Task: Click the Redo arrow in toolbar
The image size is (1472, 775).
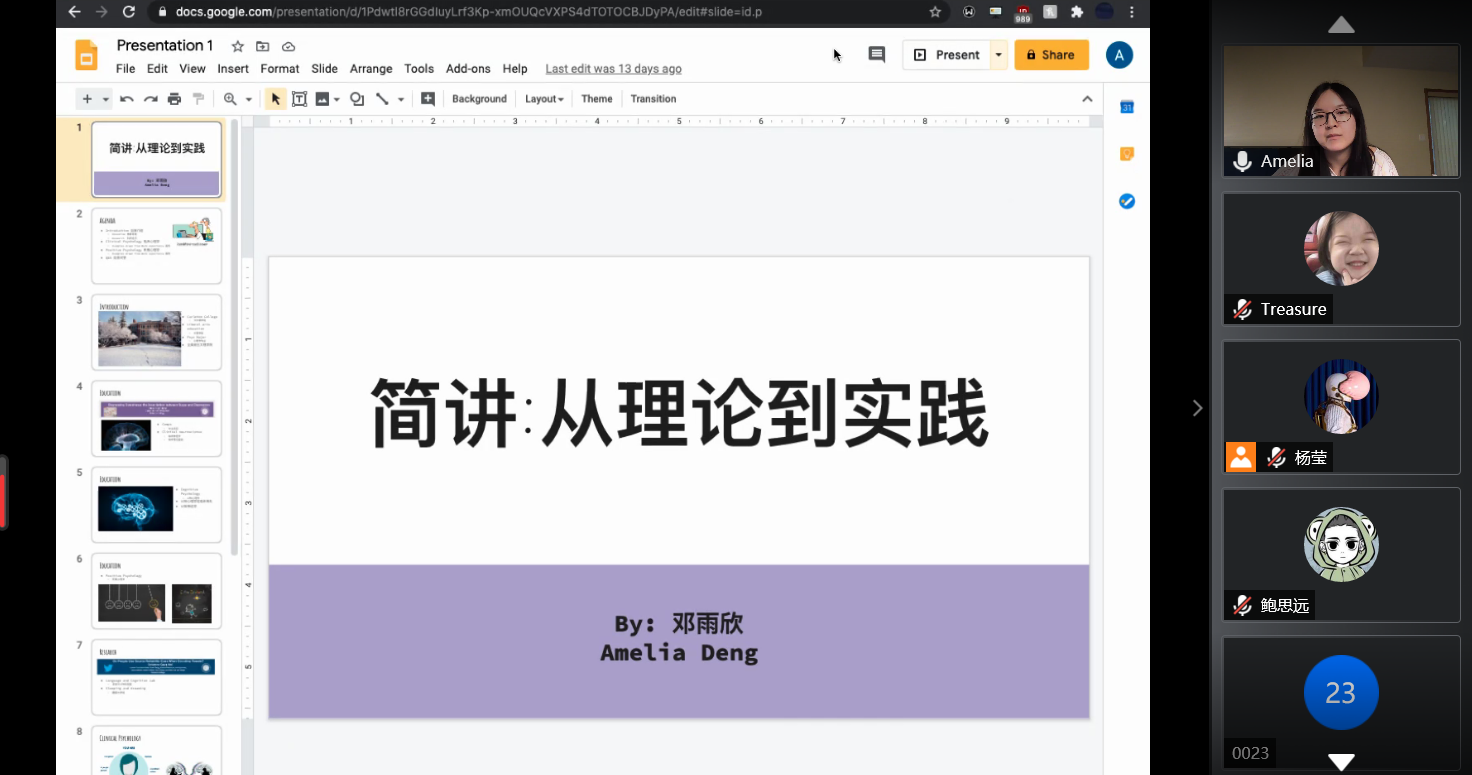Action: [x=151, y=99]
